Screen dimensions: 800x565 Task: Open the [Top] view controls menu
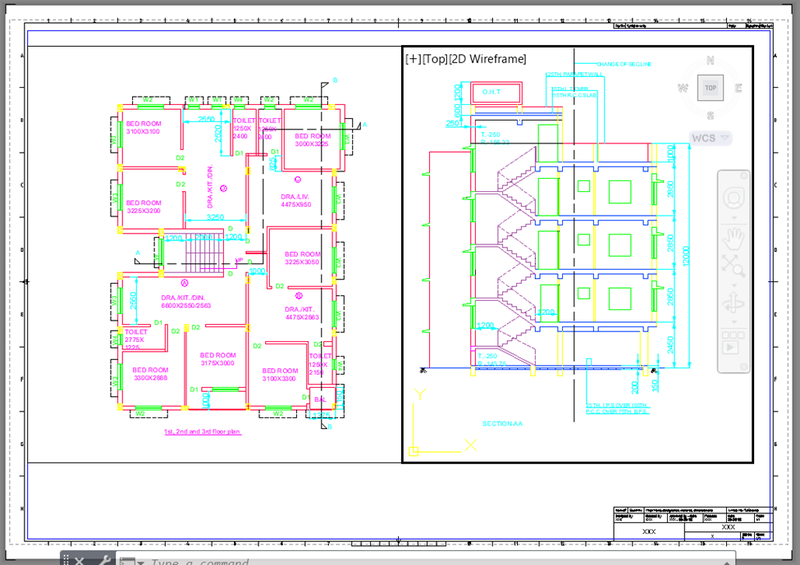coord(435,59)
